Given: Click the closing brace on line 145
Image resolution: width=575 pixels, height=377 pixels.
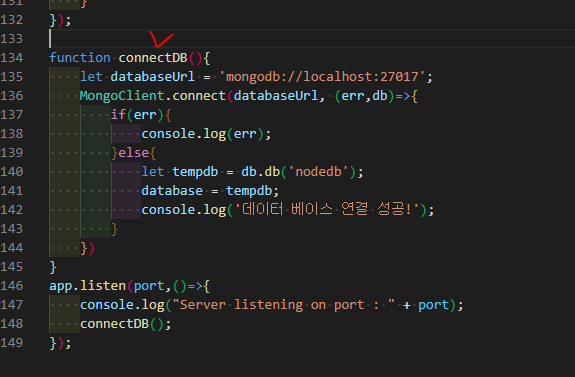Looking at the screenshot, I should click(53, 267).
